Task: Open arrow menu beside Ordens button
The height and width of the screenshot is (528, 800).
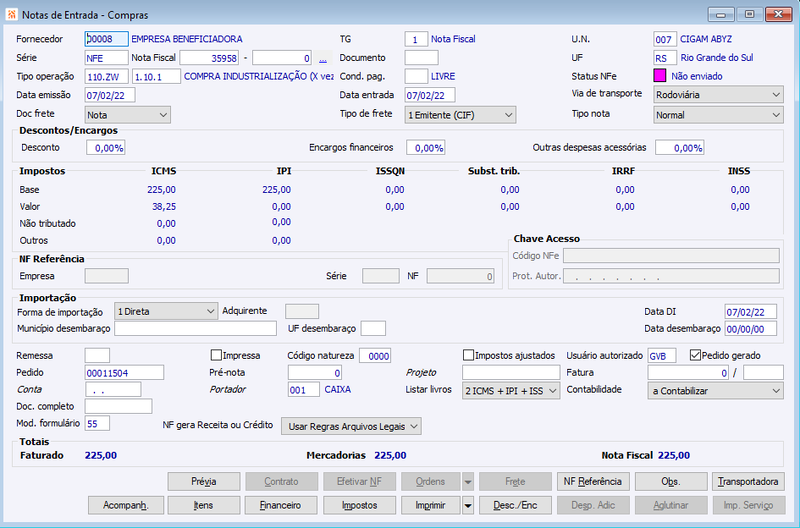Action: [468, 482]
